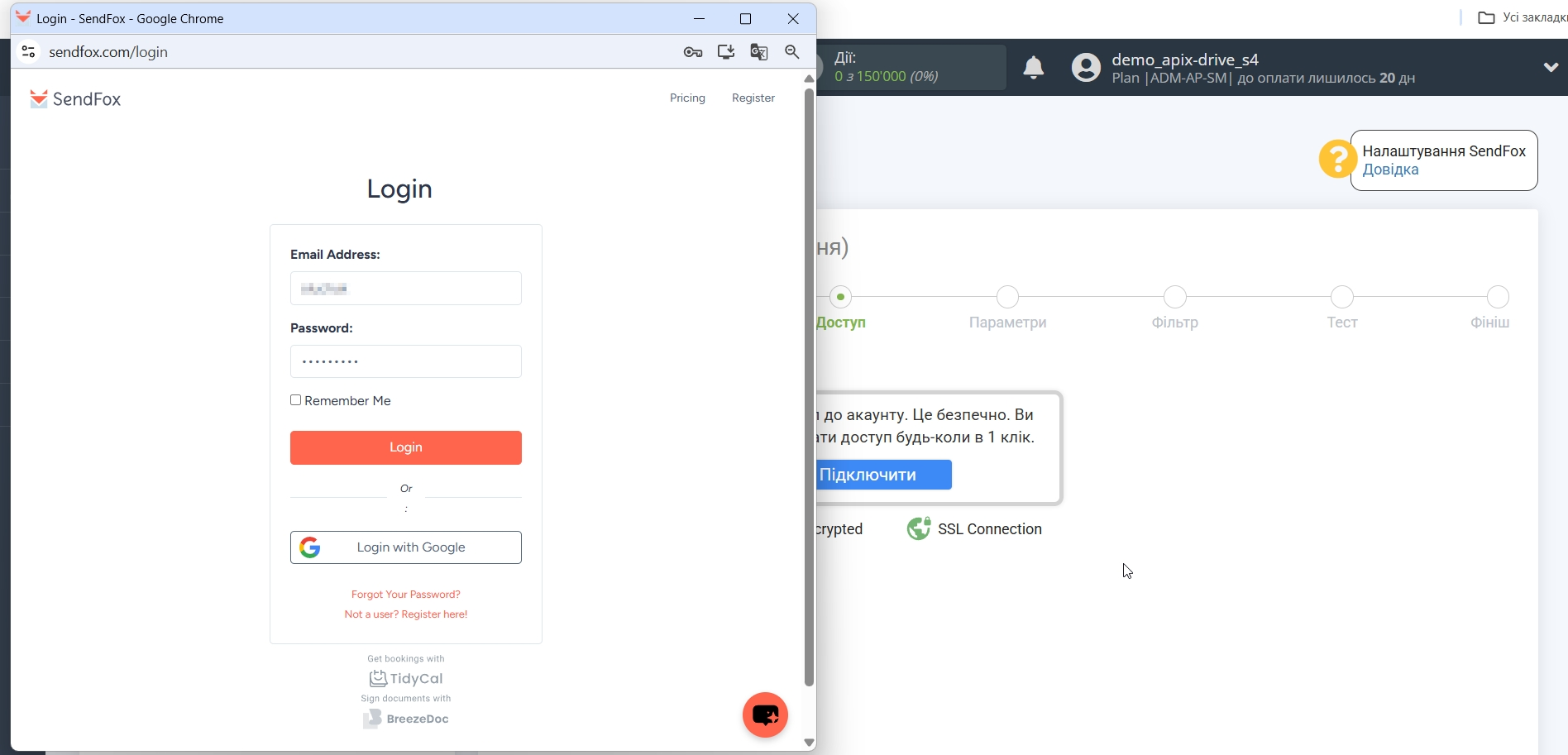Click the Forgot Your Password link
This screenshot has height=755, width=1568.
pyautogui.click(x=406, y=595)
